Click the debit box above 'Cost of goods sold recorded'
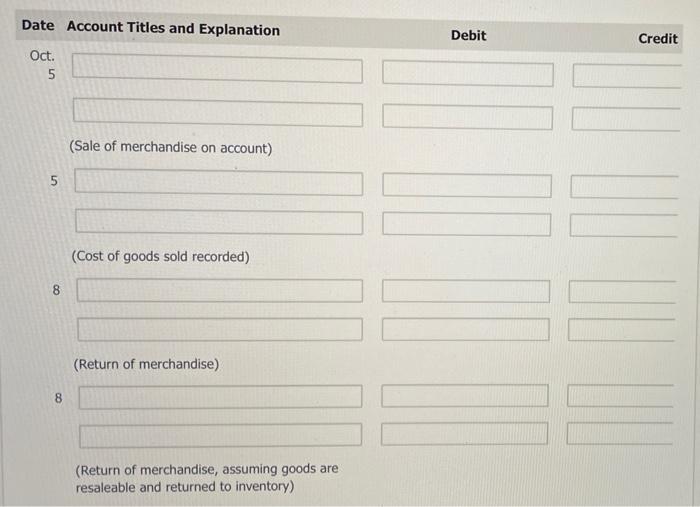 (x=467, y=224)
